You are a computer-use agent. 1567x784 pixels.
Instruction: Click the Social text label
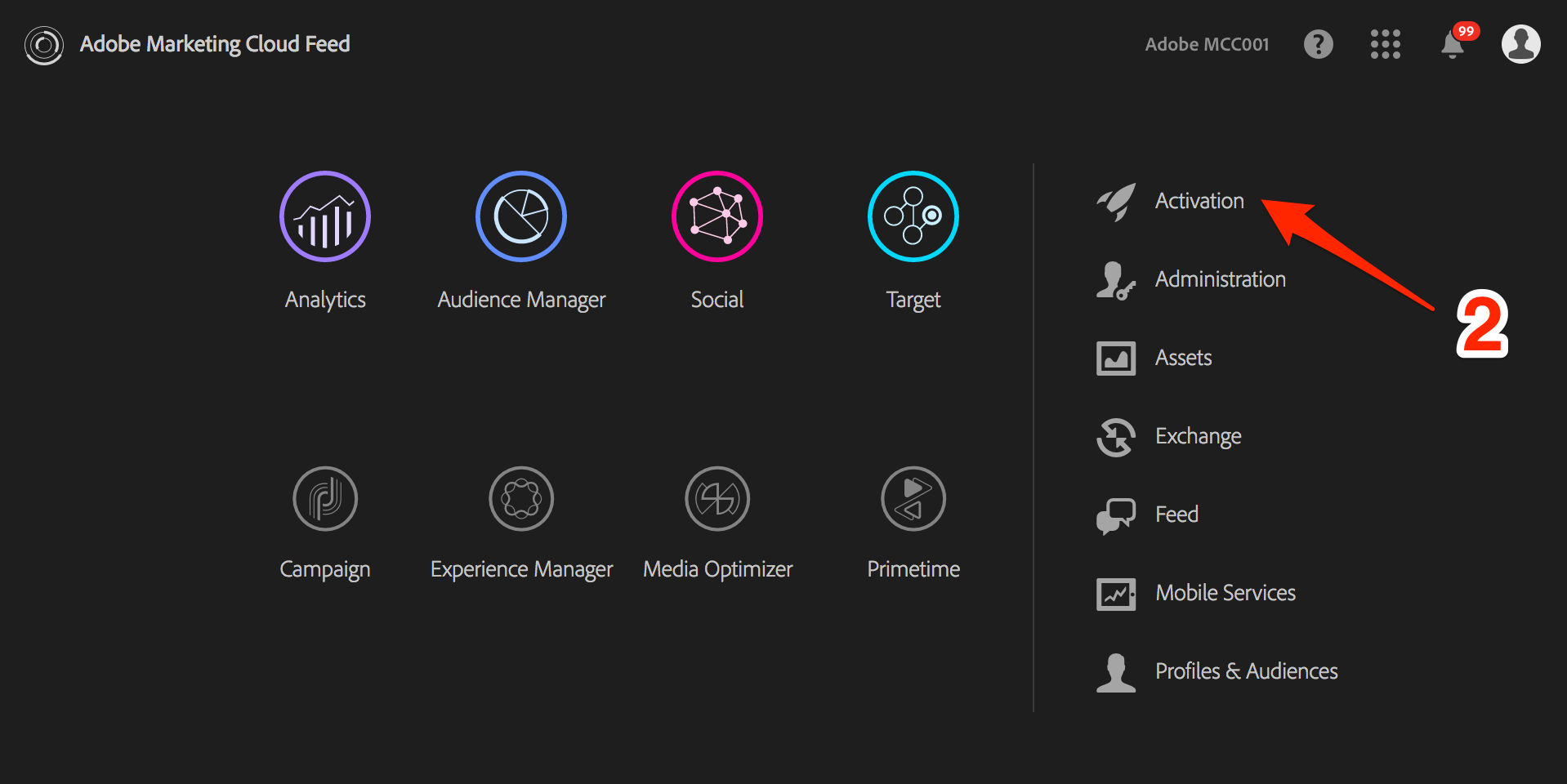click(717, 300)
